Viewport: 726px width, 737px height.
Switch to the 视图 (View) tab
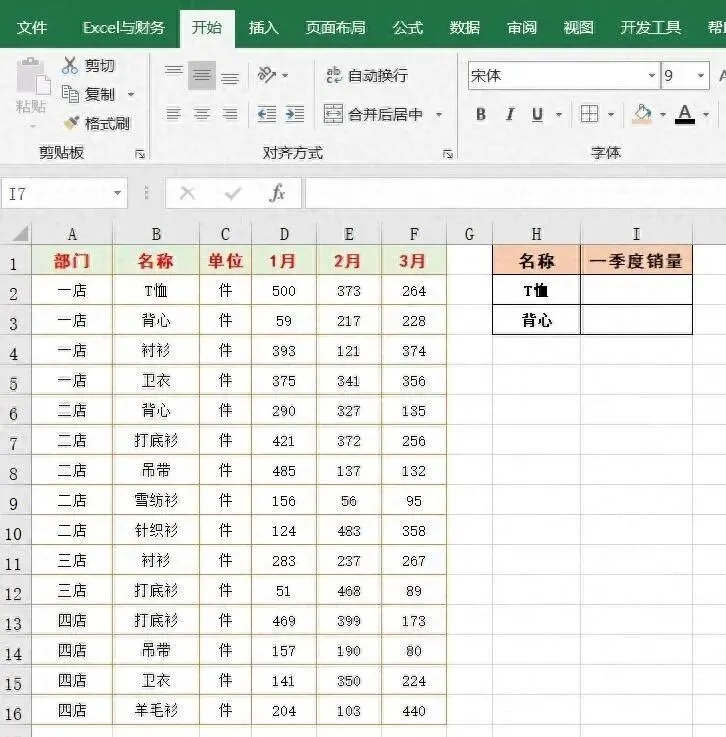coord(578,28)
